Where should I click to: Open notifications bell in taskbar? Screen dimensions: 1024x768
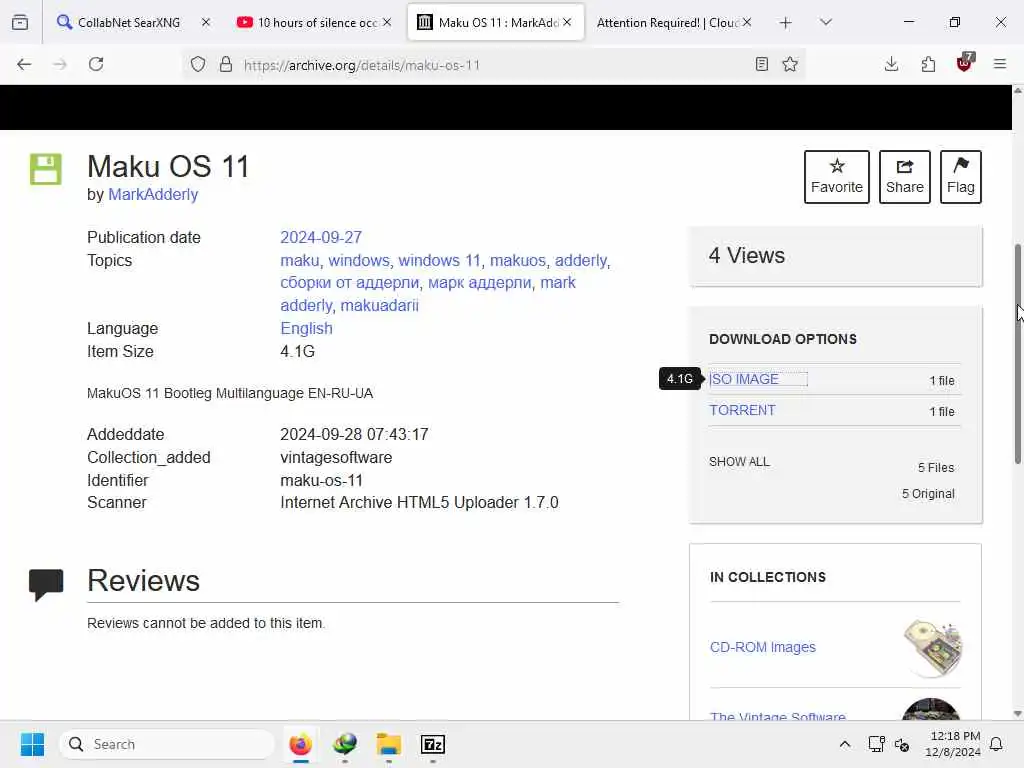pos(997,744)
